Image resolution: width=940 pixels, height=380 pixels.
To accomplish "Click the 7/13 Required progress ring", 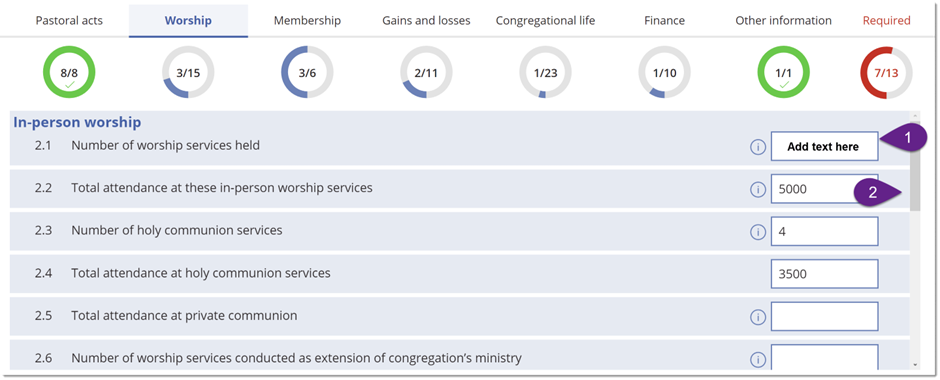I will [x=886, y=73].
